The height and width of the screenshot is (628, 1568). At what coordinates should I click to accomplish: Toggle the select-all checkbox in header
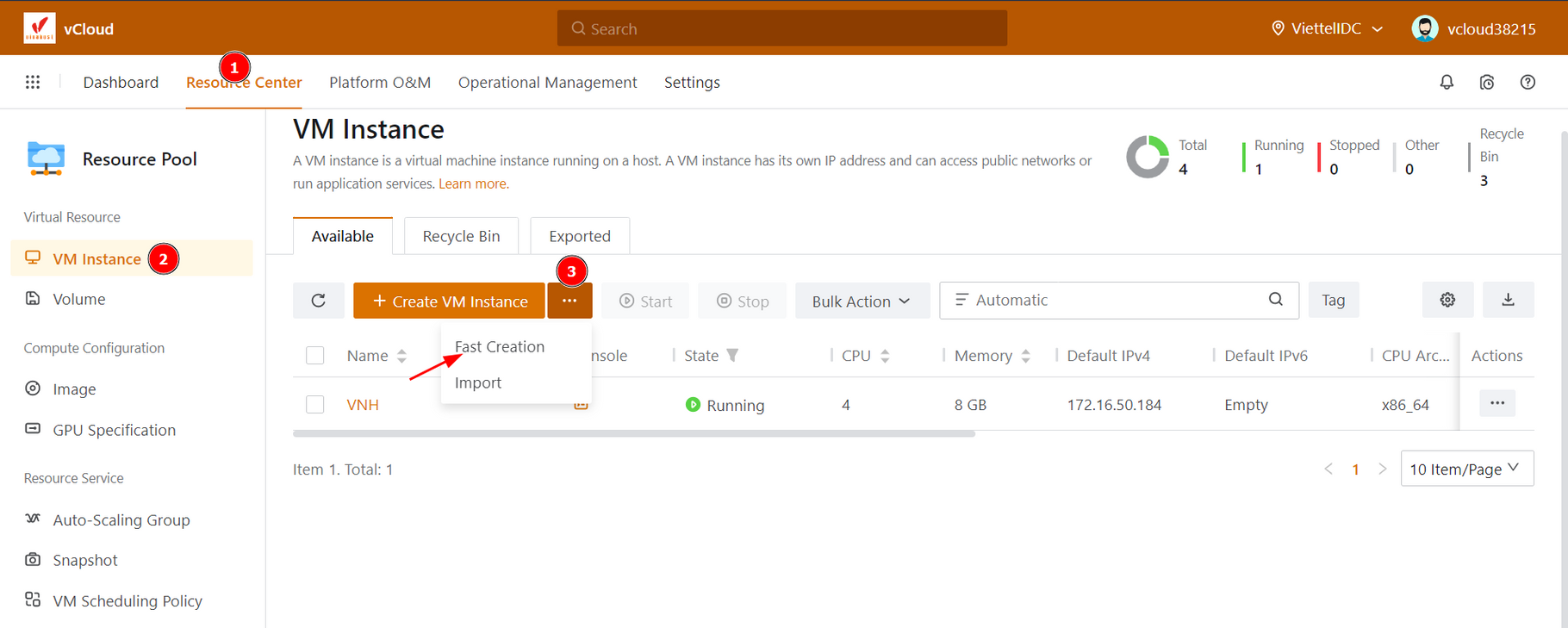(x=315, y=355)
